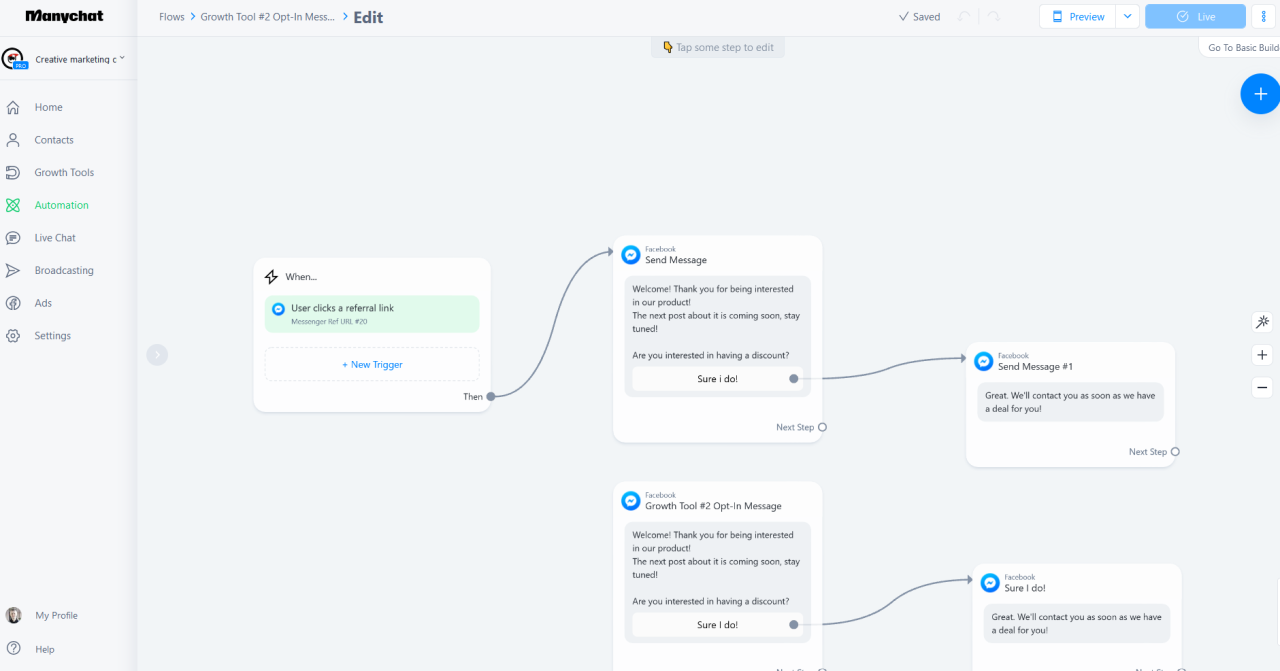Select Automation in the sidebar
Viewport: 1280px width, 671px height.
(62, 205)
